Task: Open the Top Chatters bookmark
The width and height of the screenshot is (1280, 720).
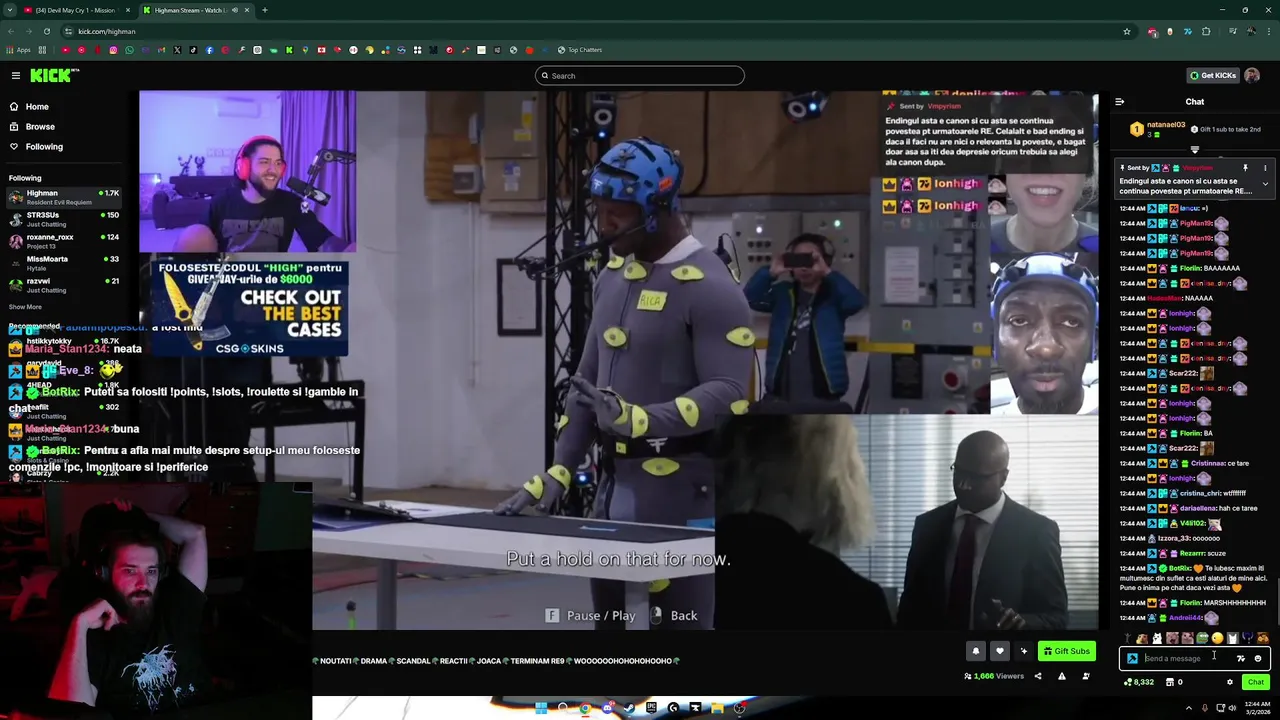Action: click(580, 50)
